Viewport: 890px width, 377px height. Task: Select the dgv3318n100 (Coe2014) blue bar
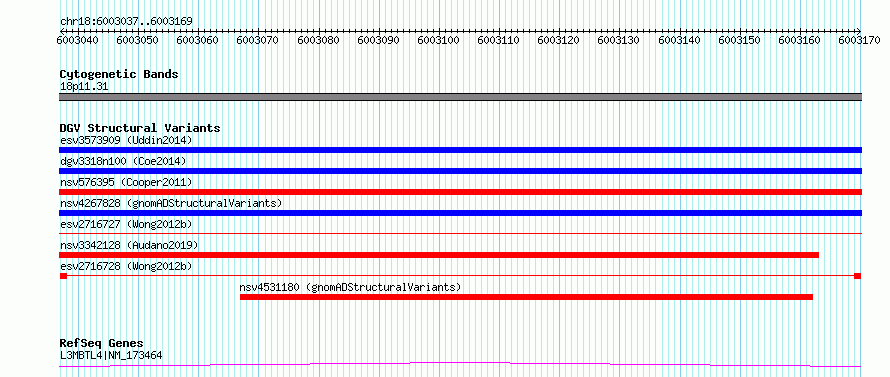pos(460,171)
